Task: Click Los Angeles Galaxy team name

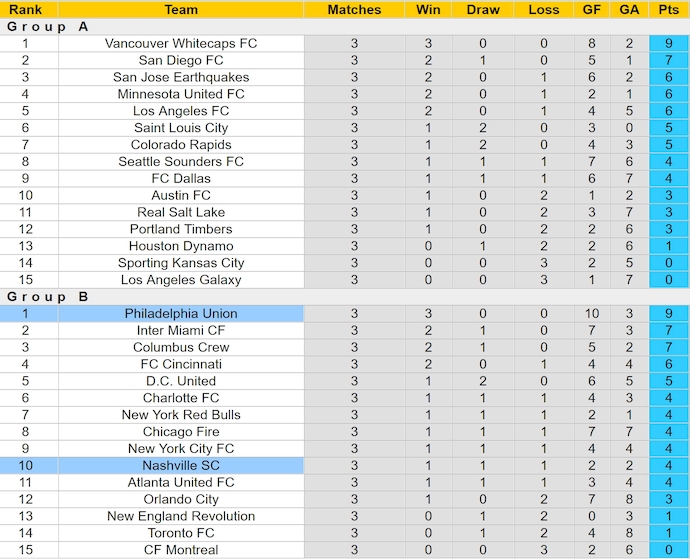Action: 181,279
